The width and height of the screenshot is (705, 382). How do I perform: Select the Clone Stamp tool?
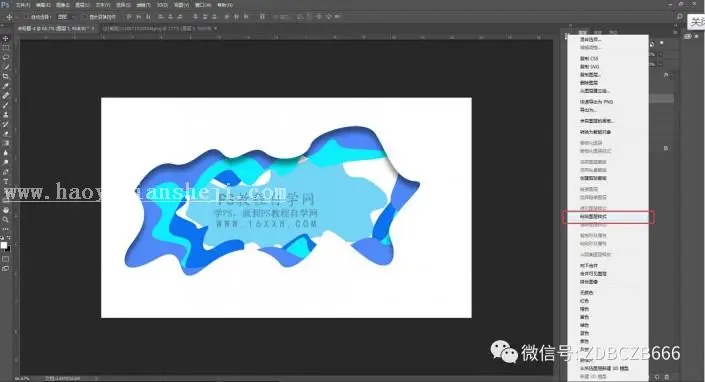pos(5,115)
